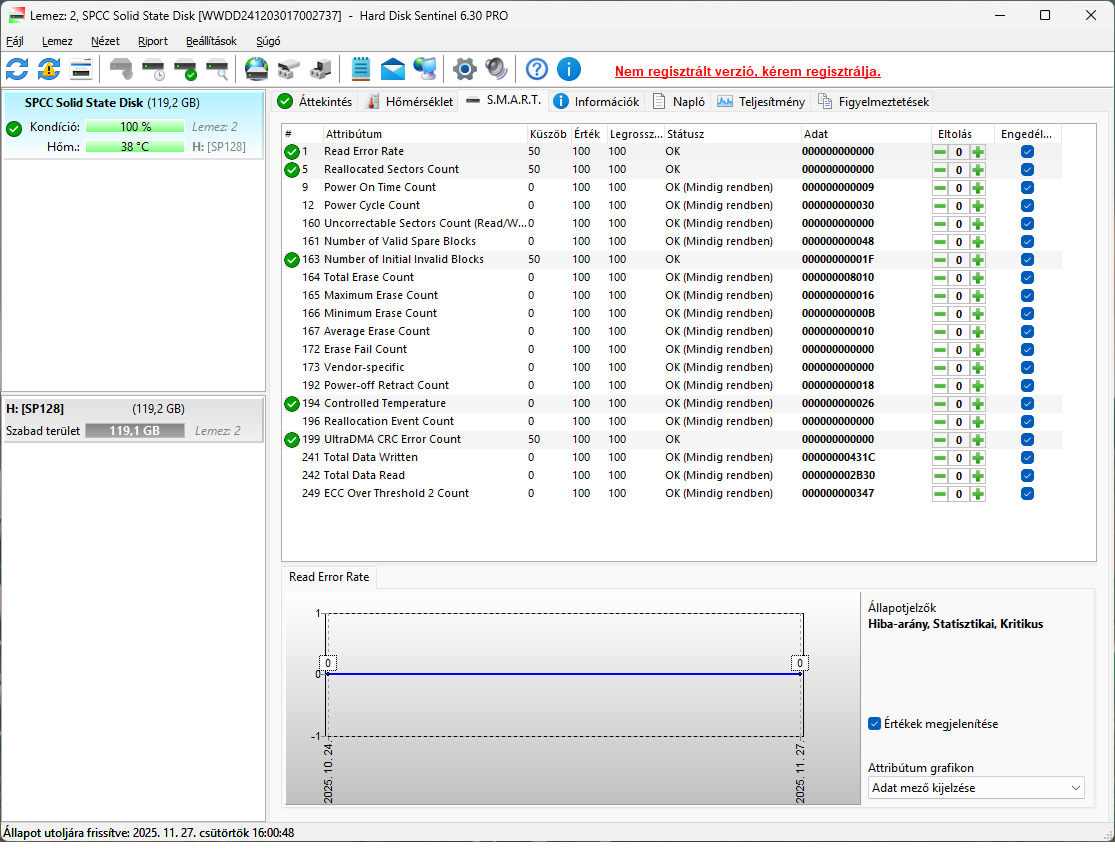
Task: Open the Attribútum grafikon dropdown
Action: pos(976,788)
